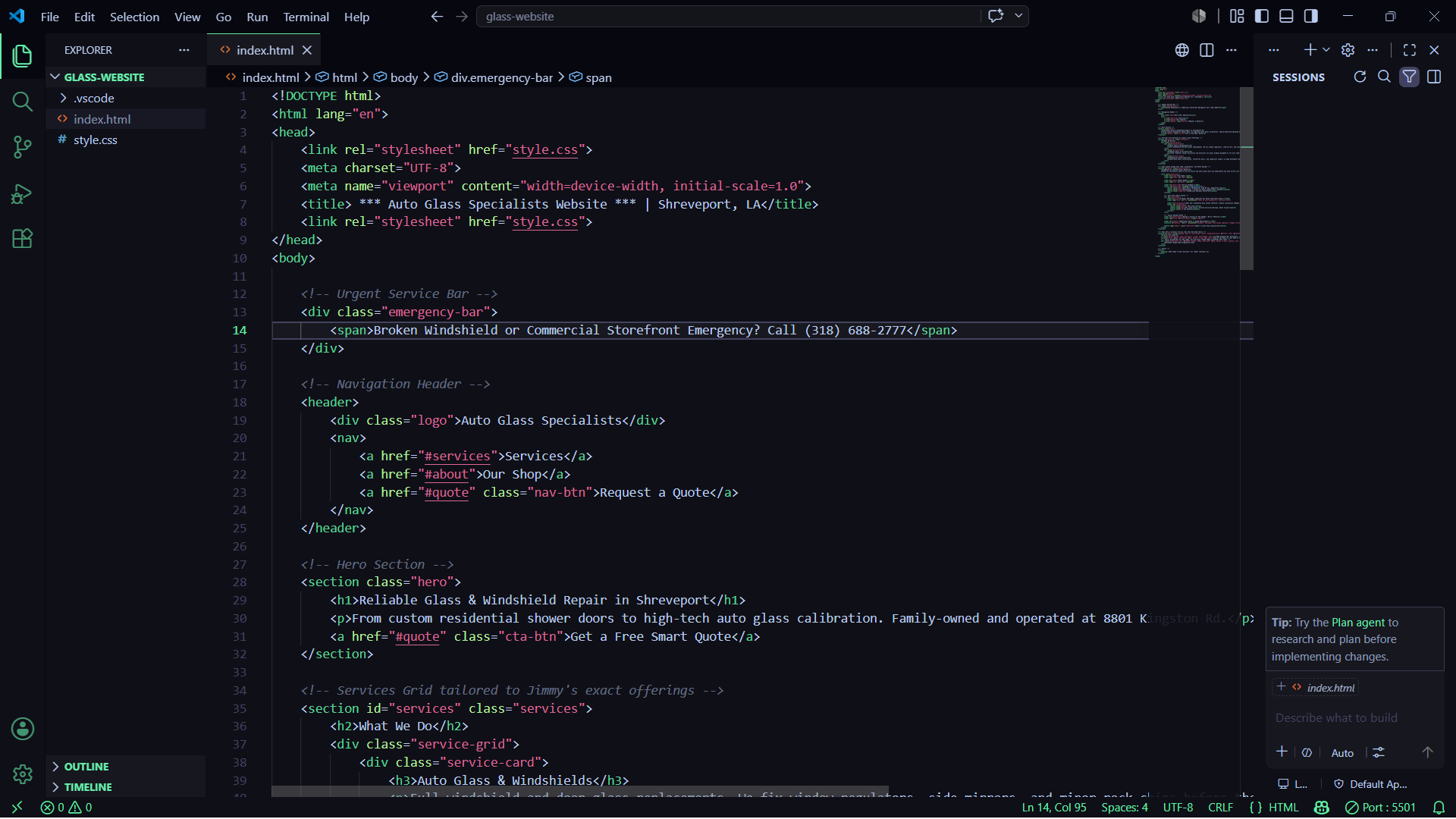This screenshot has height=819, width=1456.
Task: Click the Port : 5501 live server button
Action: [x=1380, y=808]
